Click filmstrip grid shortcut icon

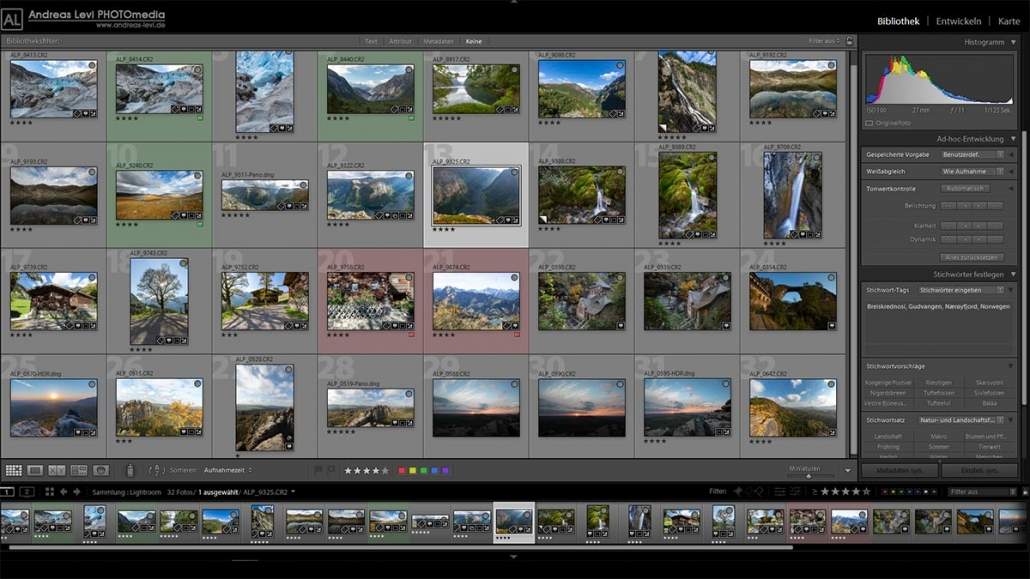(49, 492)
